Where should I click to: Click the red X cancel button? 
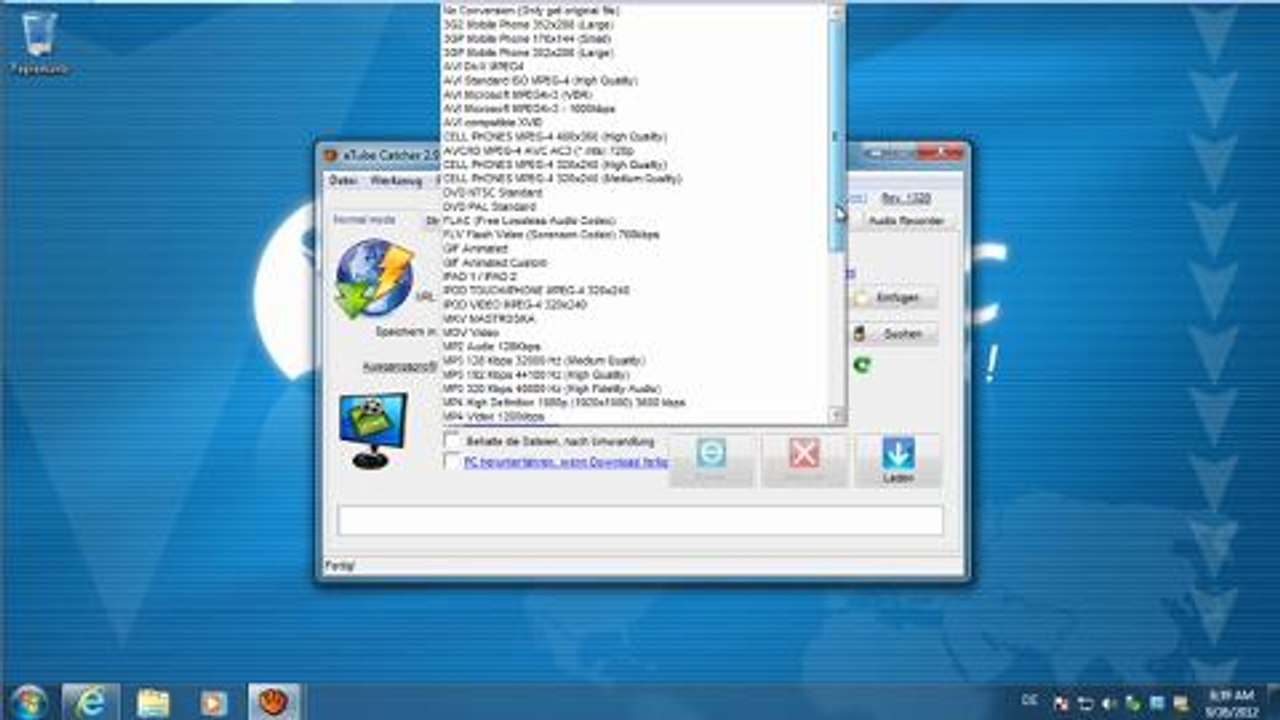[x=804, y=460]
